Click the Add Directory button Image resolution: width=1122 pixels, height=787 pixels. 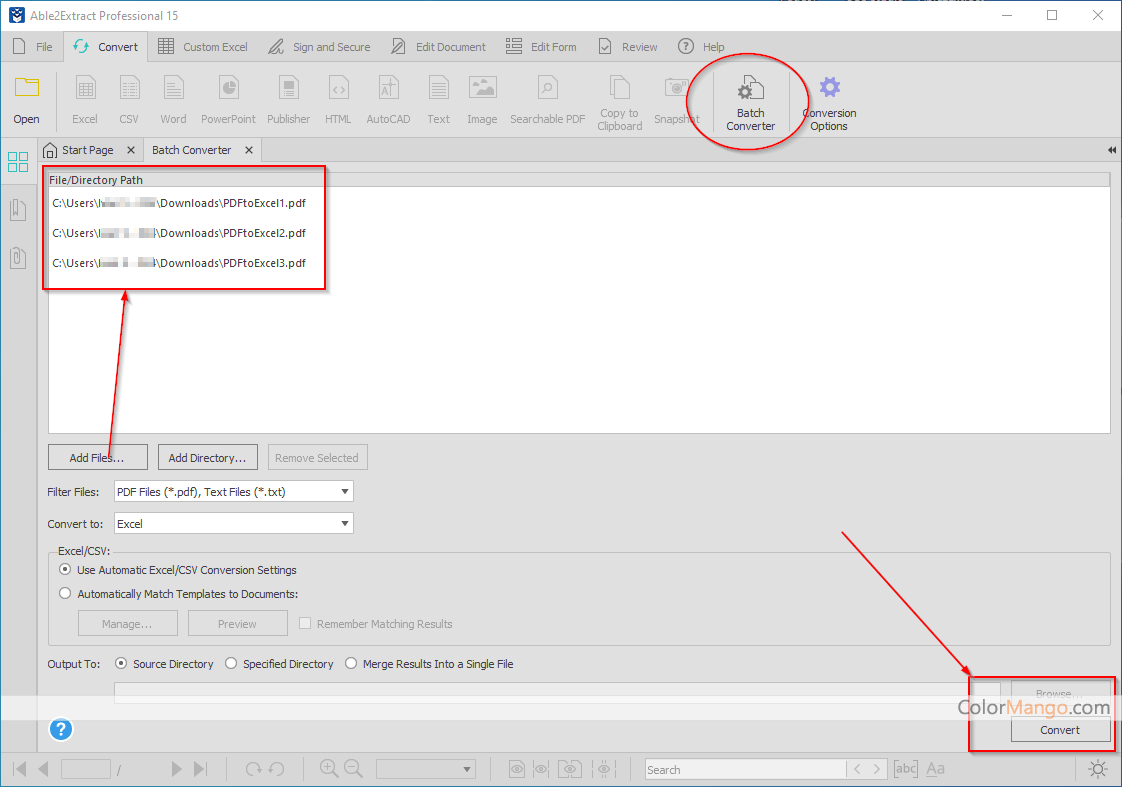[208, 458]
